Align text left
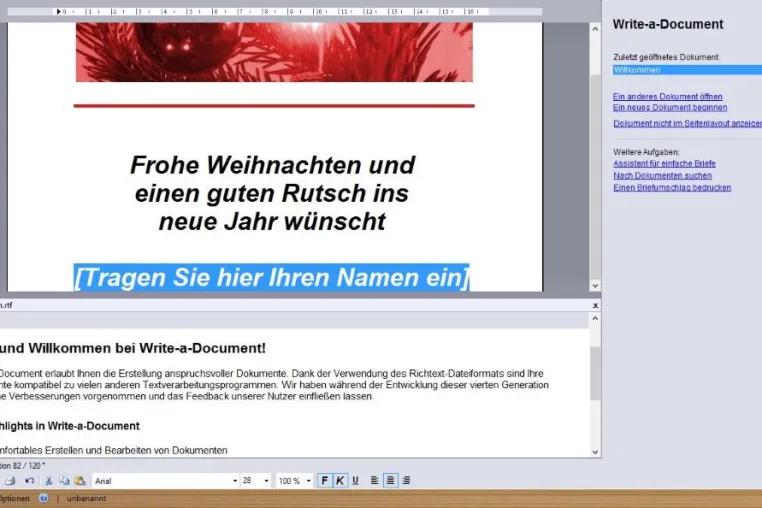The image size is (762, 508). tap(375, 481)
